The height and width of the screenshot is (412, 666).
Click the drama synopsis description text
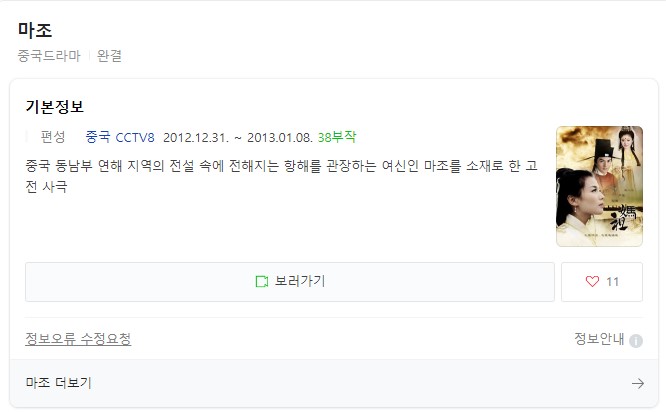281,175
